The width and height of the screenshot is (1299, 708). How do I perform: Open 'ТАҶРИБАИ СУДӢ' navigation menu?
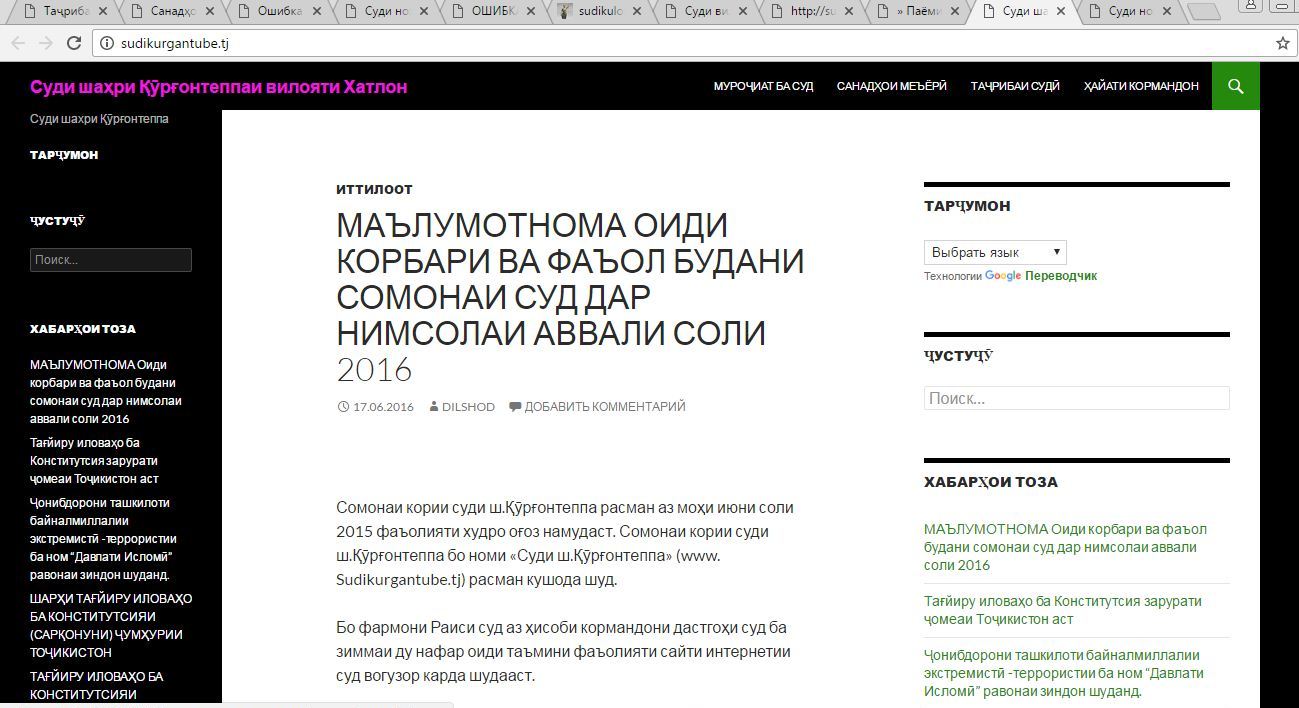click(1014, 86)
